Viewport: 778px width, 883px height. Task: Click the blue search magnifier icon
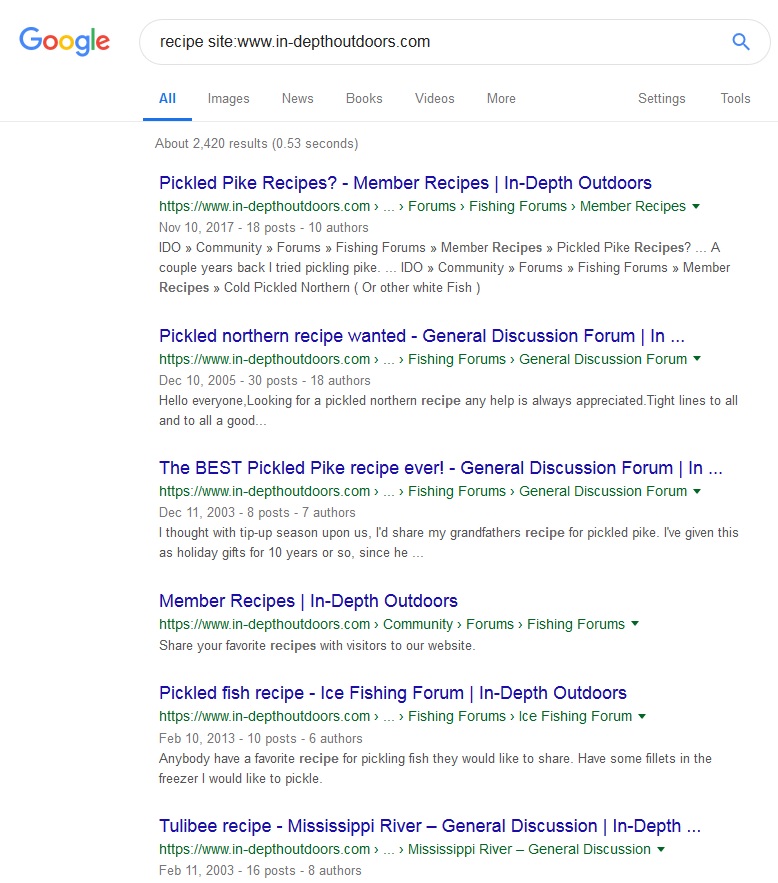click(x=740, y=42)
